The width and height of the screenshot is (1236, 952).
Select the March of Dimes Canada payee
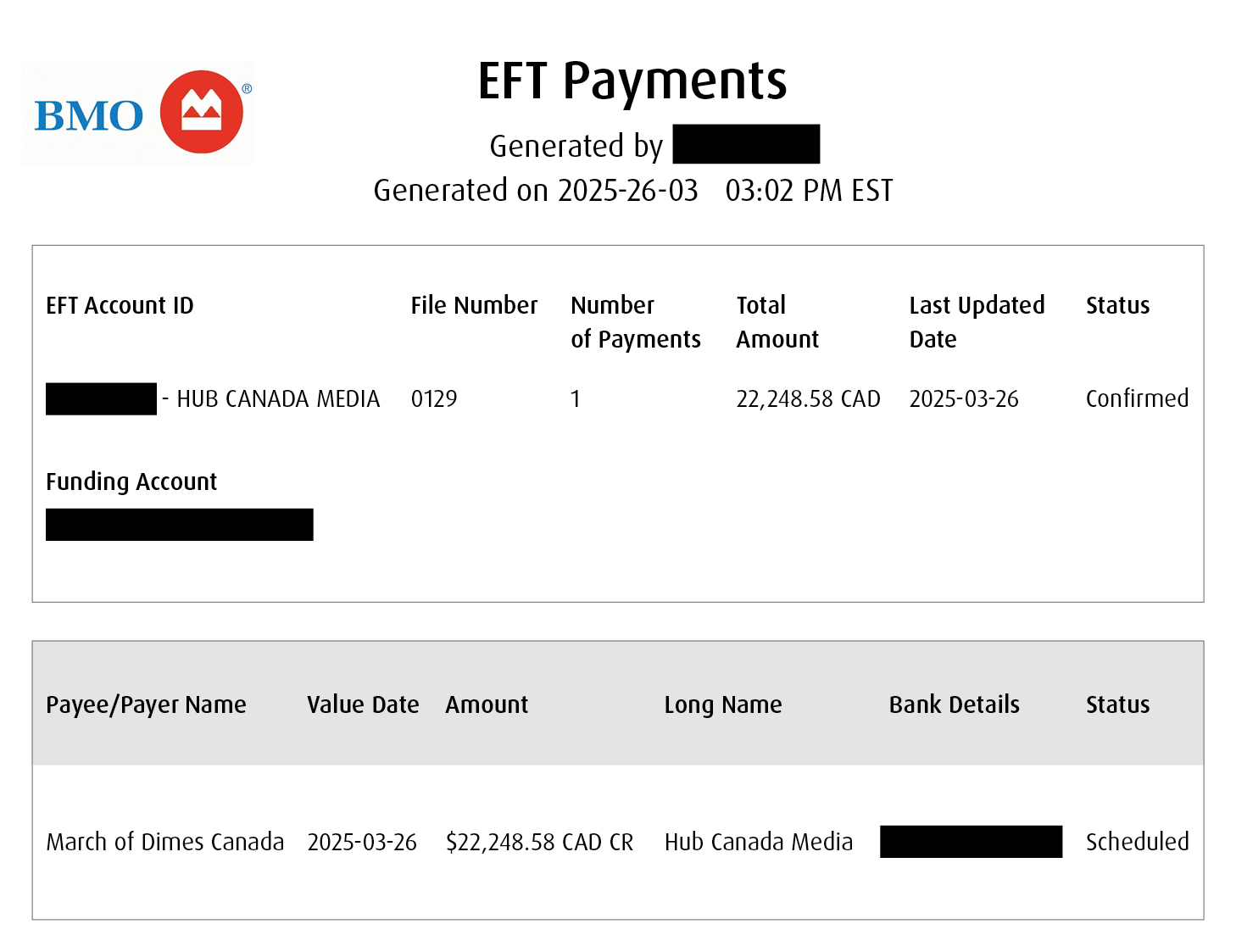[x=165, y=842]
